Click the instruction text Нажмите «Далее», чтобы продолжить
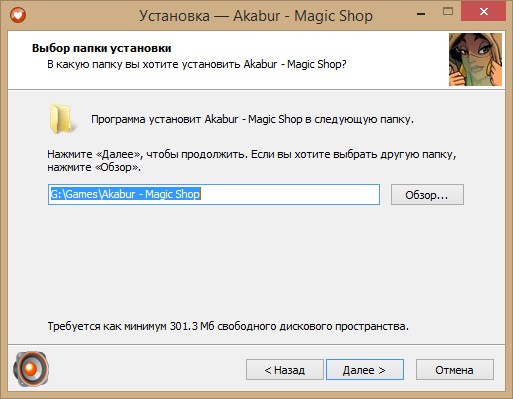 tap(148, 154)
